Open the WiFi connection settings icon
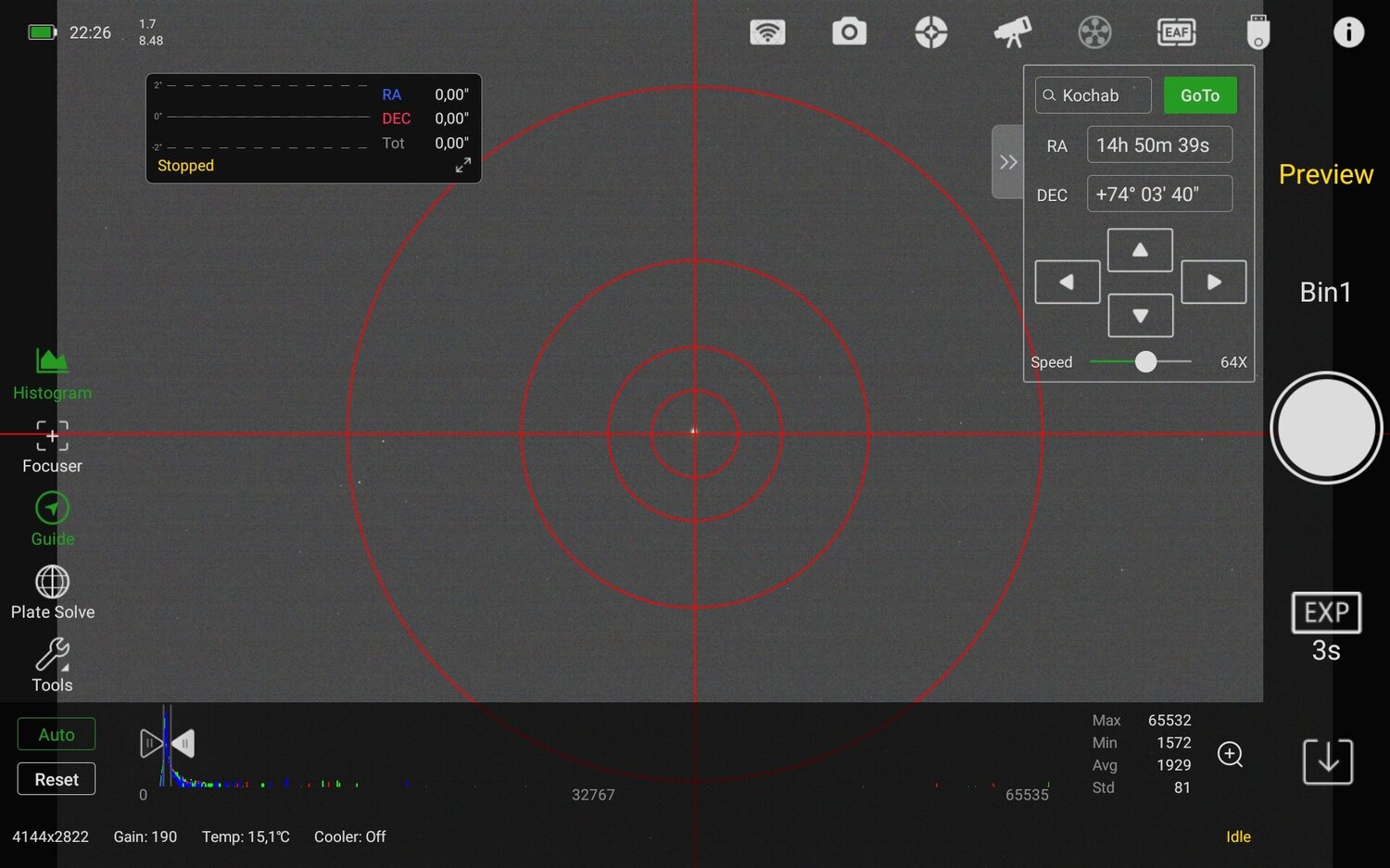Screen dimensions: 1390x868 point(767,31)
